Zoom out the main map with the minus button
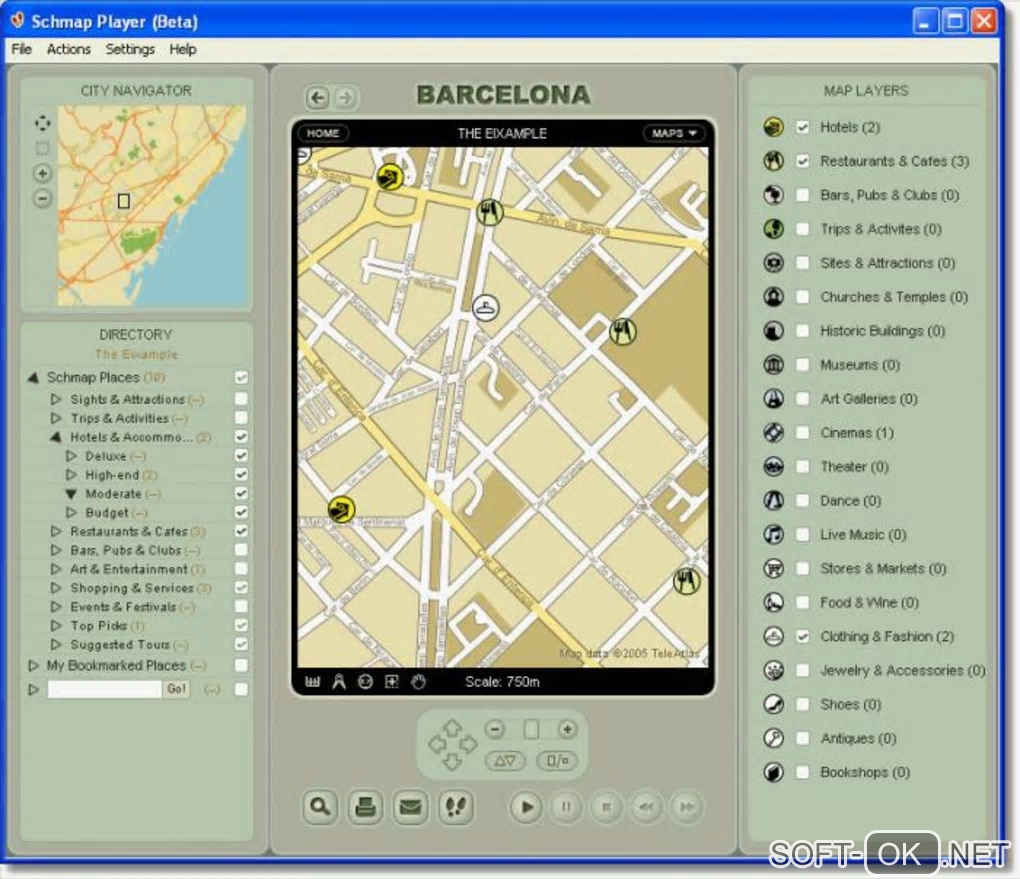Viewport: 1020px width, 879px height. [x=495, y=729]
